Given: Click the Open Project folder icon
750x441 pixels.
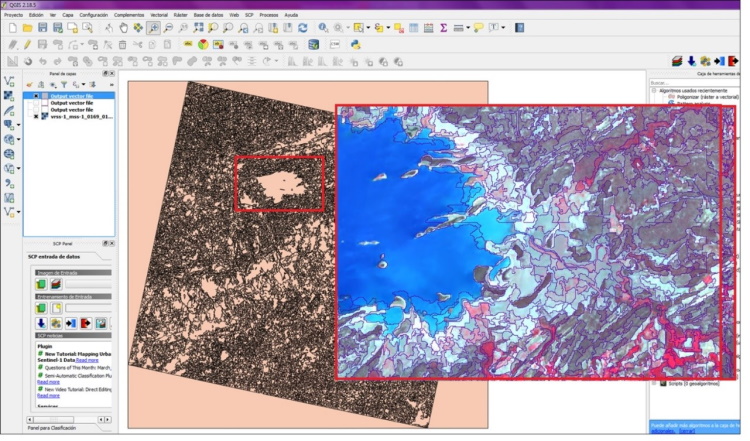Looking at the screenshot, I should tap(26, 28).
